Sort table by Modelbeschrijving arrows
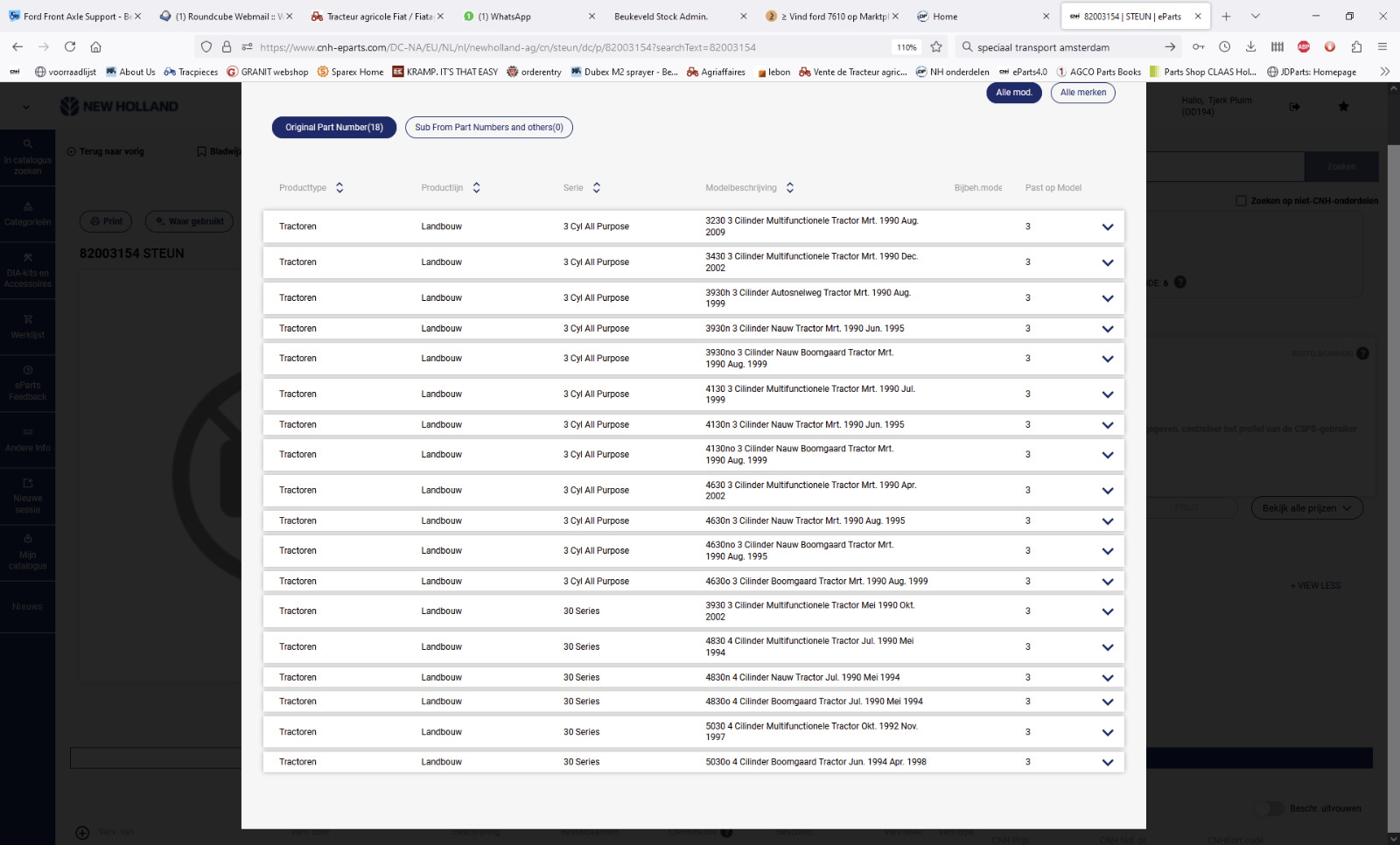The width and height of the screenshot is (1400, 845). coord(790,188)
